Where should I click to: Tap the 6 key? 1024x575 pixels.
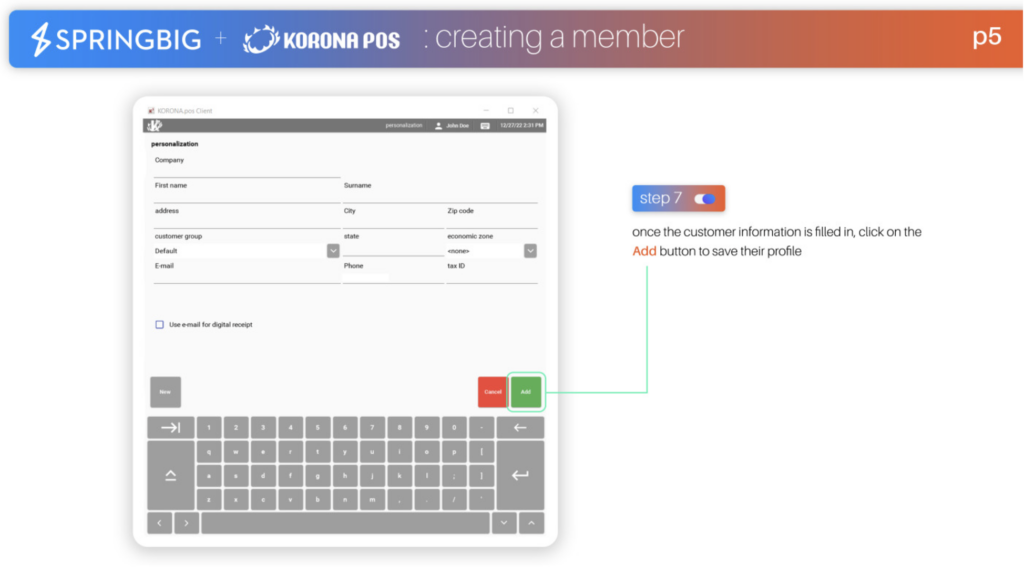coord(345,427)
